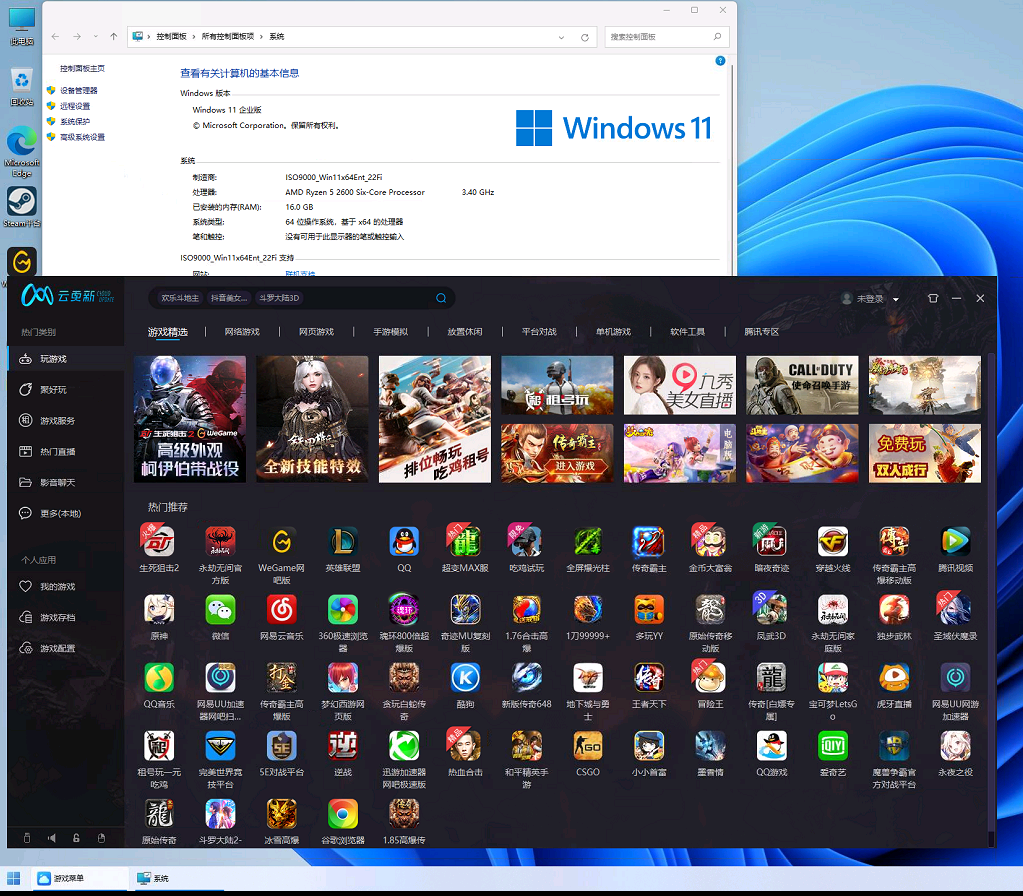Click the 欢乐斗地主 search suggestion tag

point(180,298)
